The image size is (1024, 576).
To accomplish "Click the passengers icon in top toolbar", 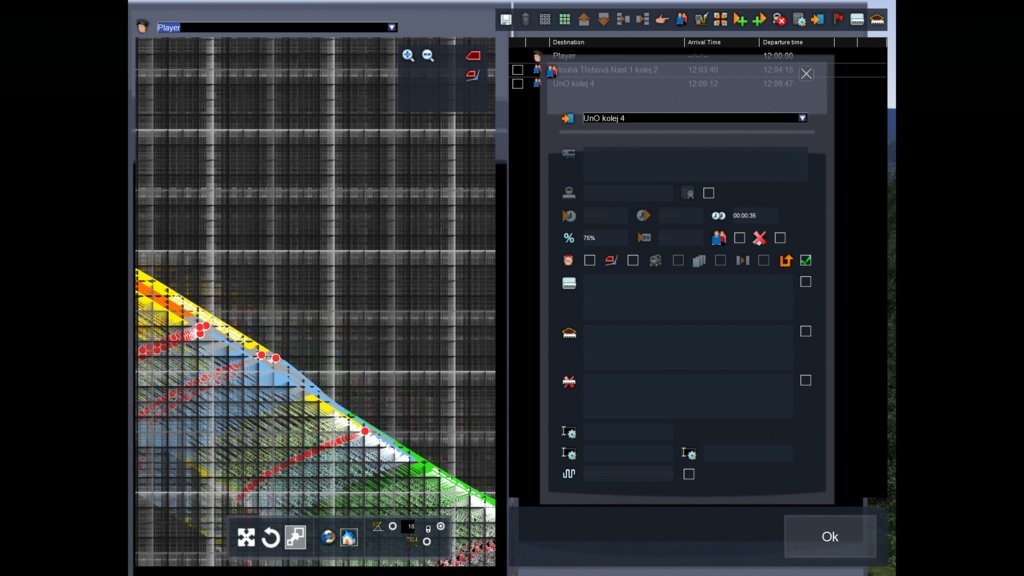I will (682, 20).
